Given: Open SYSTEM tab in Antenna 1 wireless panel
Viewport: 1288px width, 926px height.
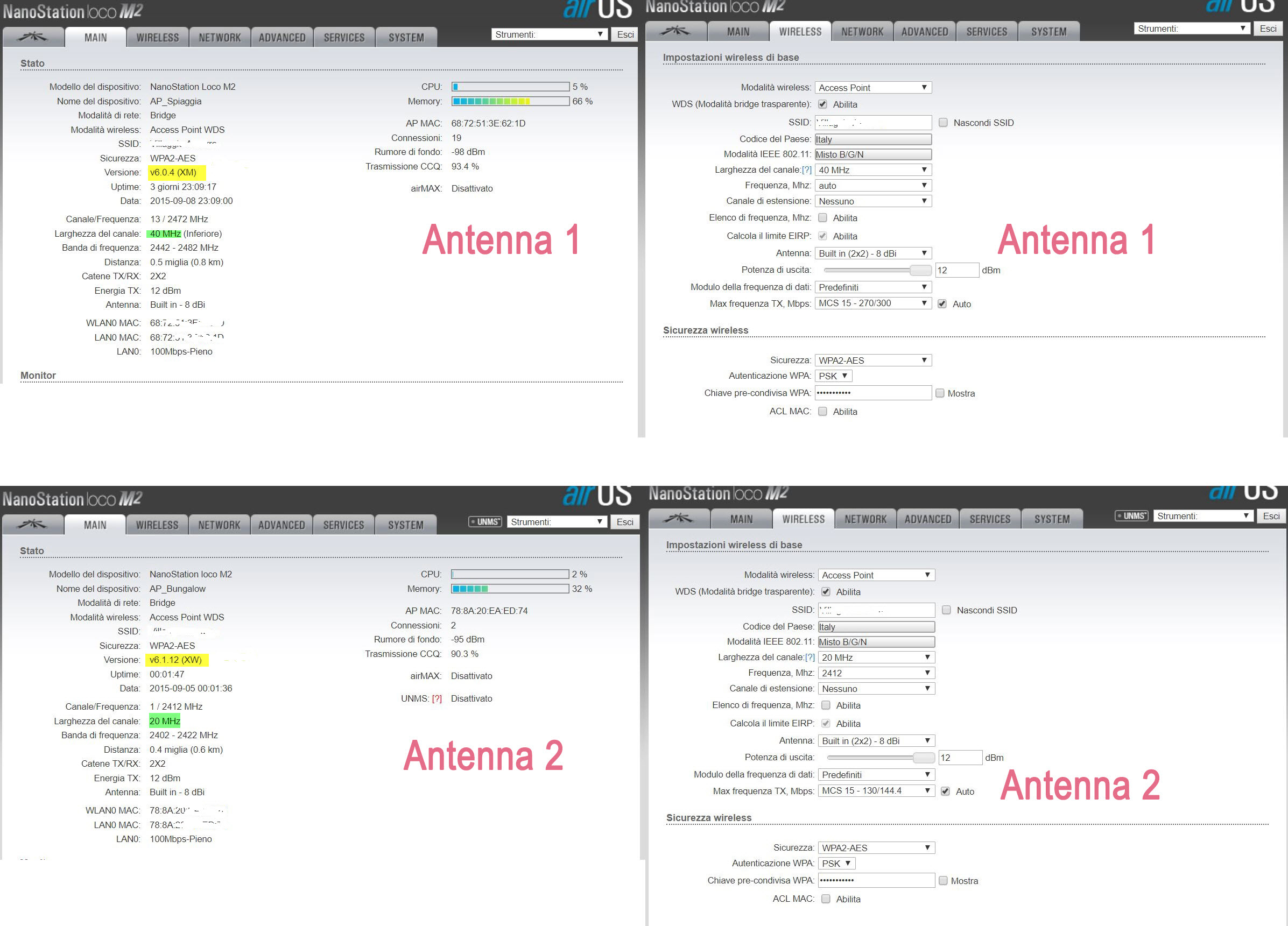Looking at the screenshot, I should [x=1049, y=32].
